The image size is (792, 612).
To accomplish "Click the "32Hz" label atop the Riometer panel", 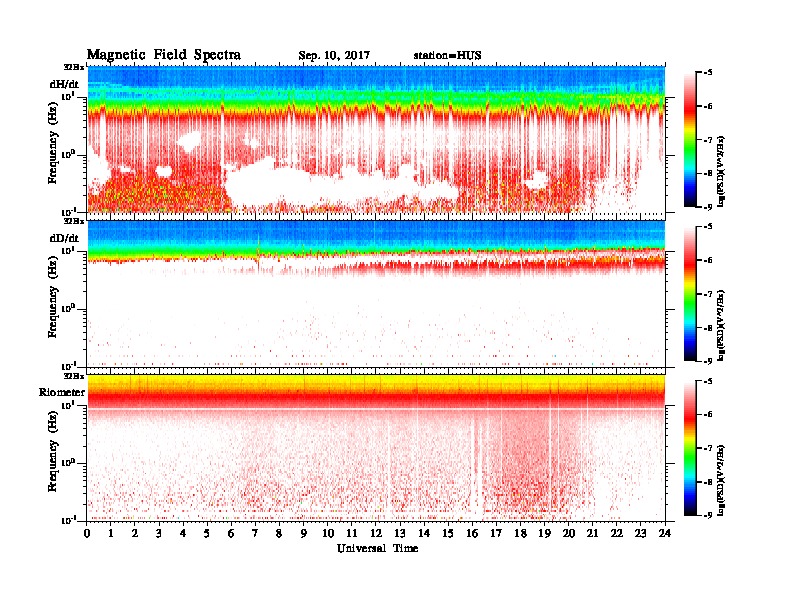I will click(74, 376).
